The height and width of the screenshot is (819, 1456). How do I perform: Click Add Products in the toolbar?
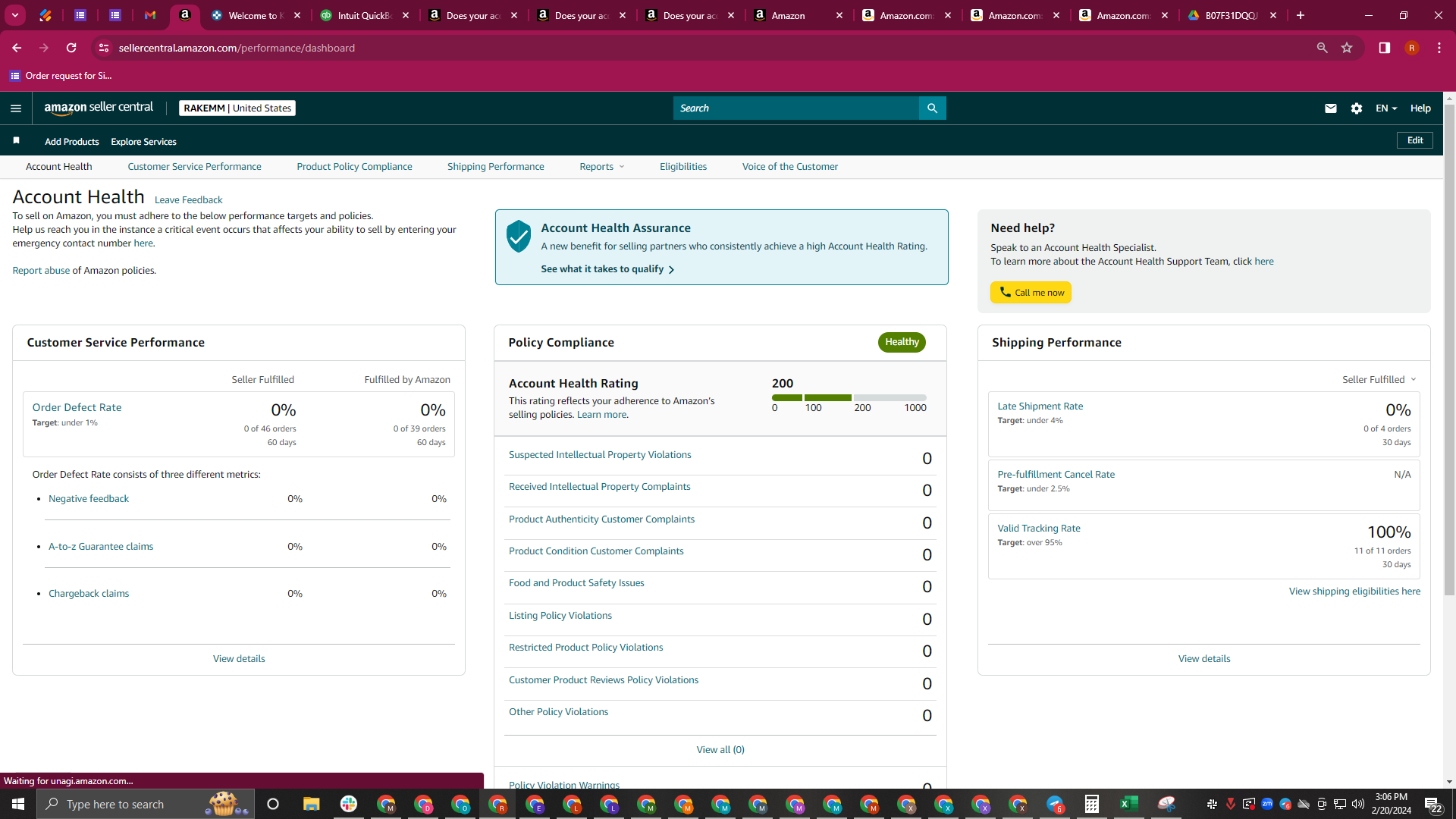[x=72, y=142]
